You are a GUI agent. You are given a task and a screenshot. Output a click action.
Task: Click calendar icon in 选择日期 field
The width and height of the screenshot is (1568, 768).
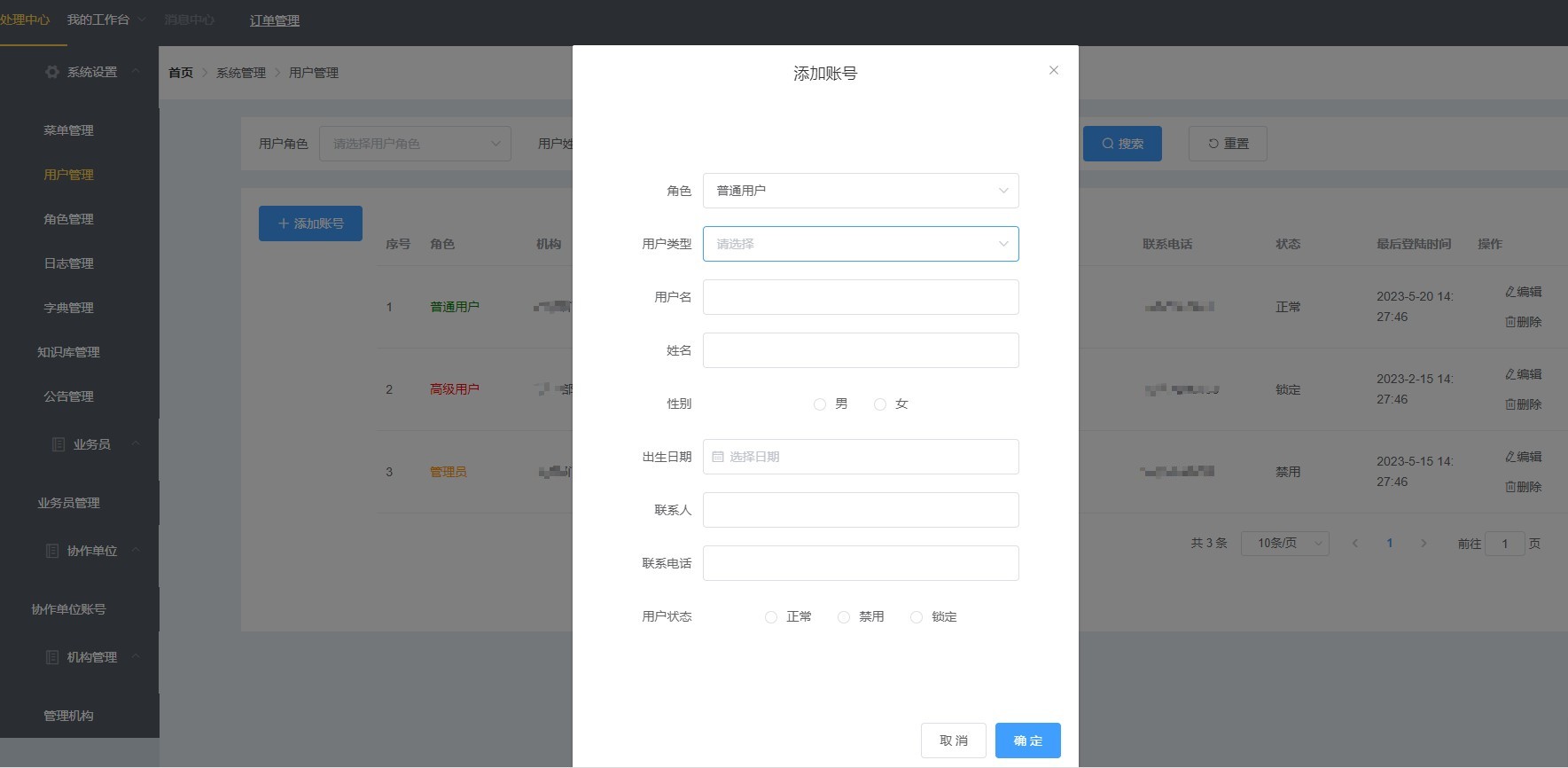(x=718, y=457)
